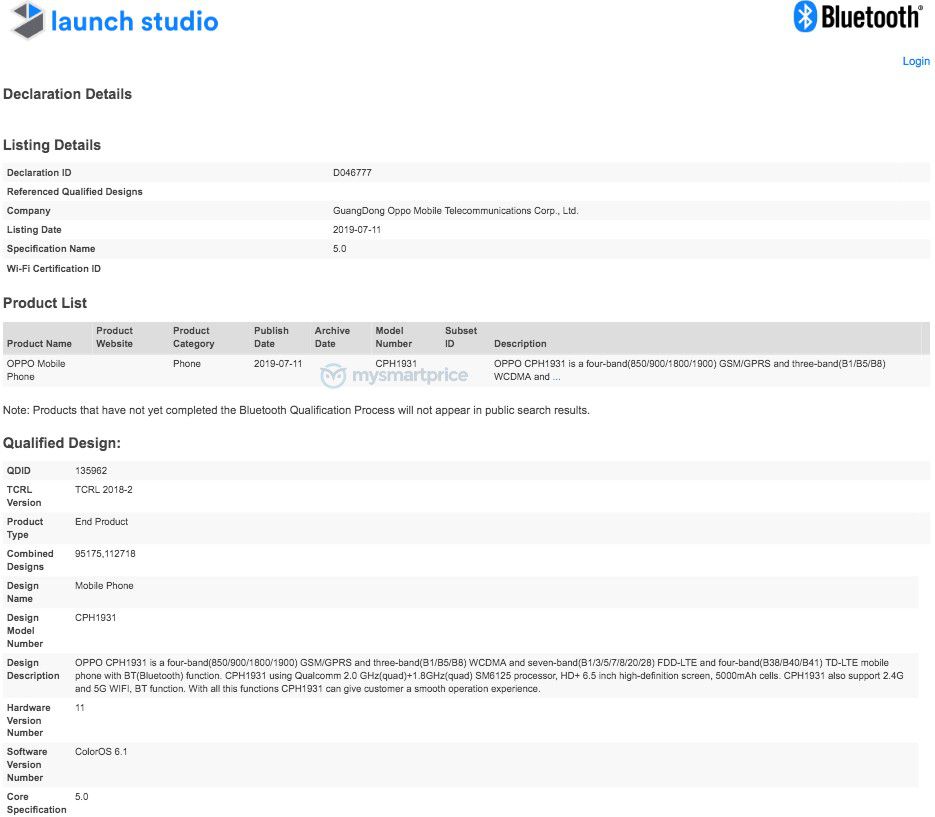Image resolution: width=935 pixels, height=817 pixels.
Task: Select the OPPO Mobile Phone product row name
Action: (36, 370)
